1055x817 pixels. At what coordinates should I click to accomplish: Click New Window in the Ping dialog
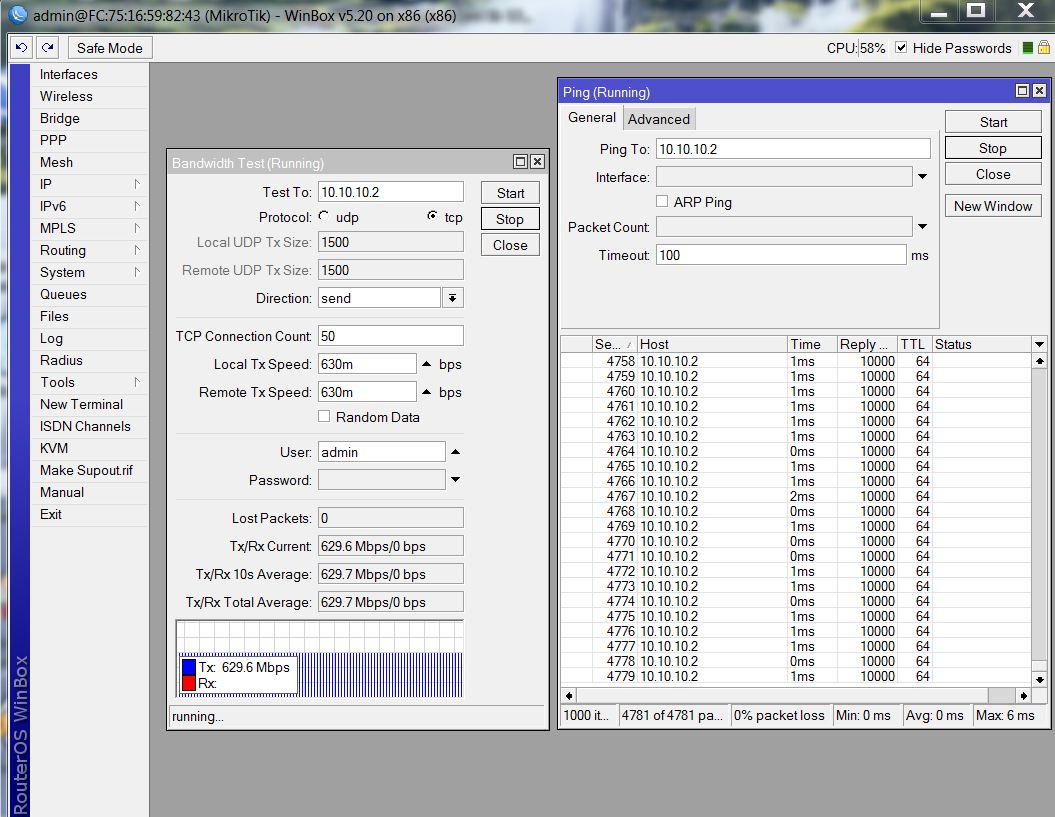[x=993, y=206]
